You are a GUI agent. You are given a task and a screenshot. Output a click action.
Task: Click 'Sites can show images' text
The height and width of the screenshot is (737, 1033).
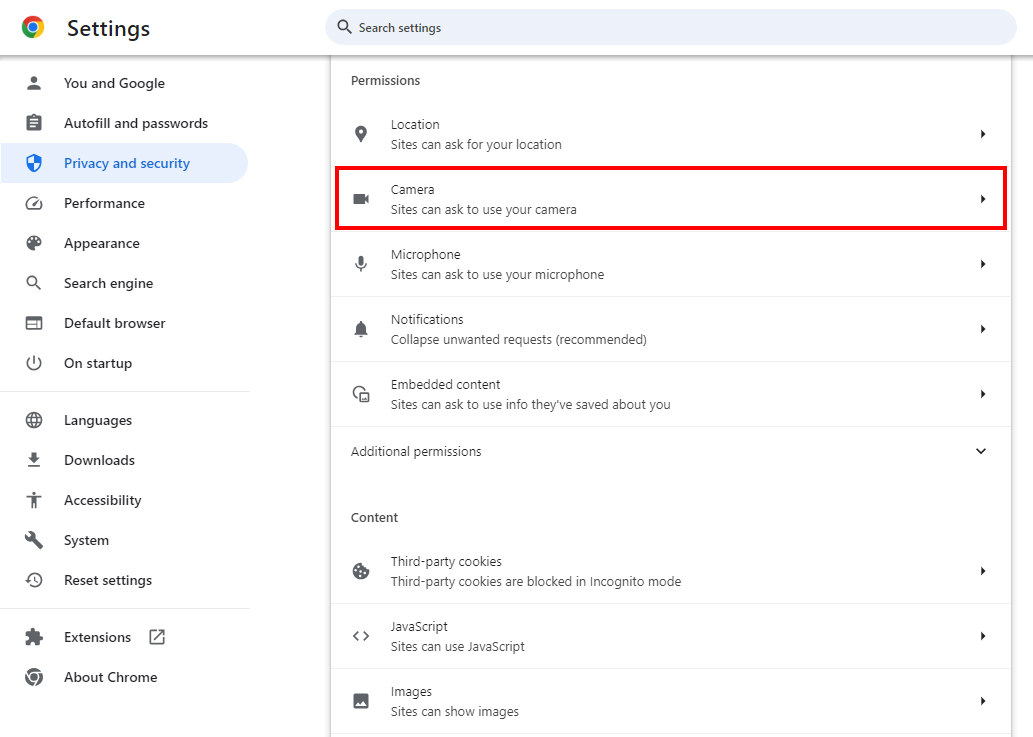[455, 712]
